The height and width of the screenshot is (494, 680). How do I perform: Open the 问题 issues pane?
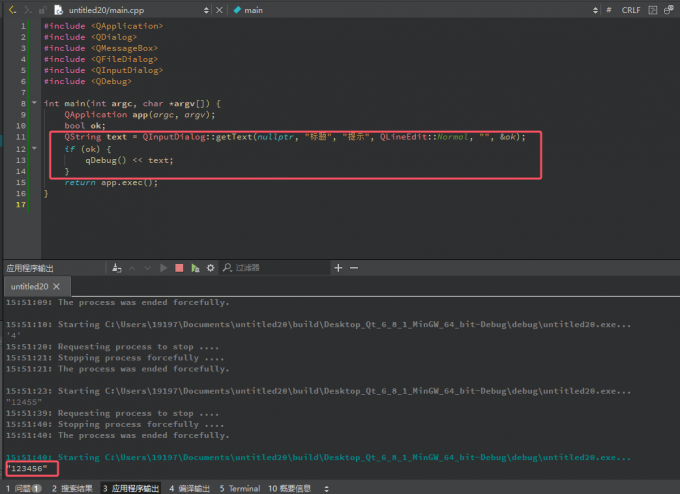[x=22, y=488]
